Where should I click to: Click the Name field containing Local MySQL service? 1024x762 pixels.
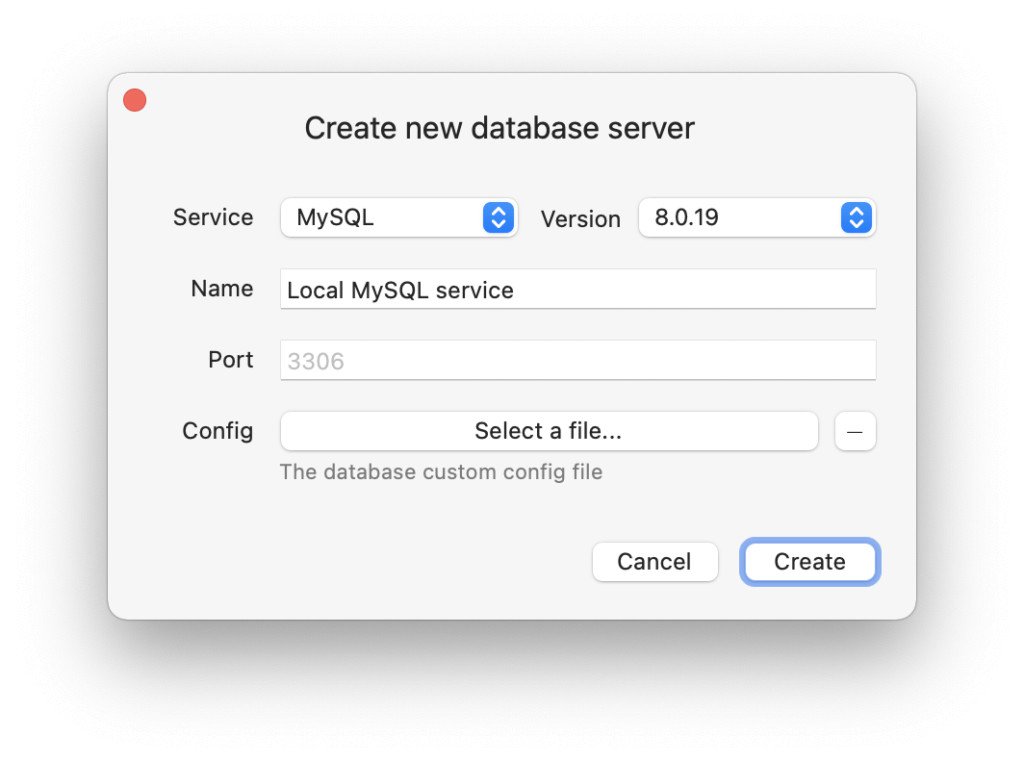pos(578,289)
